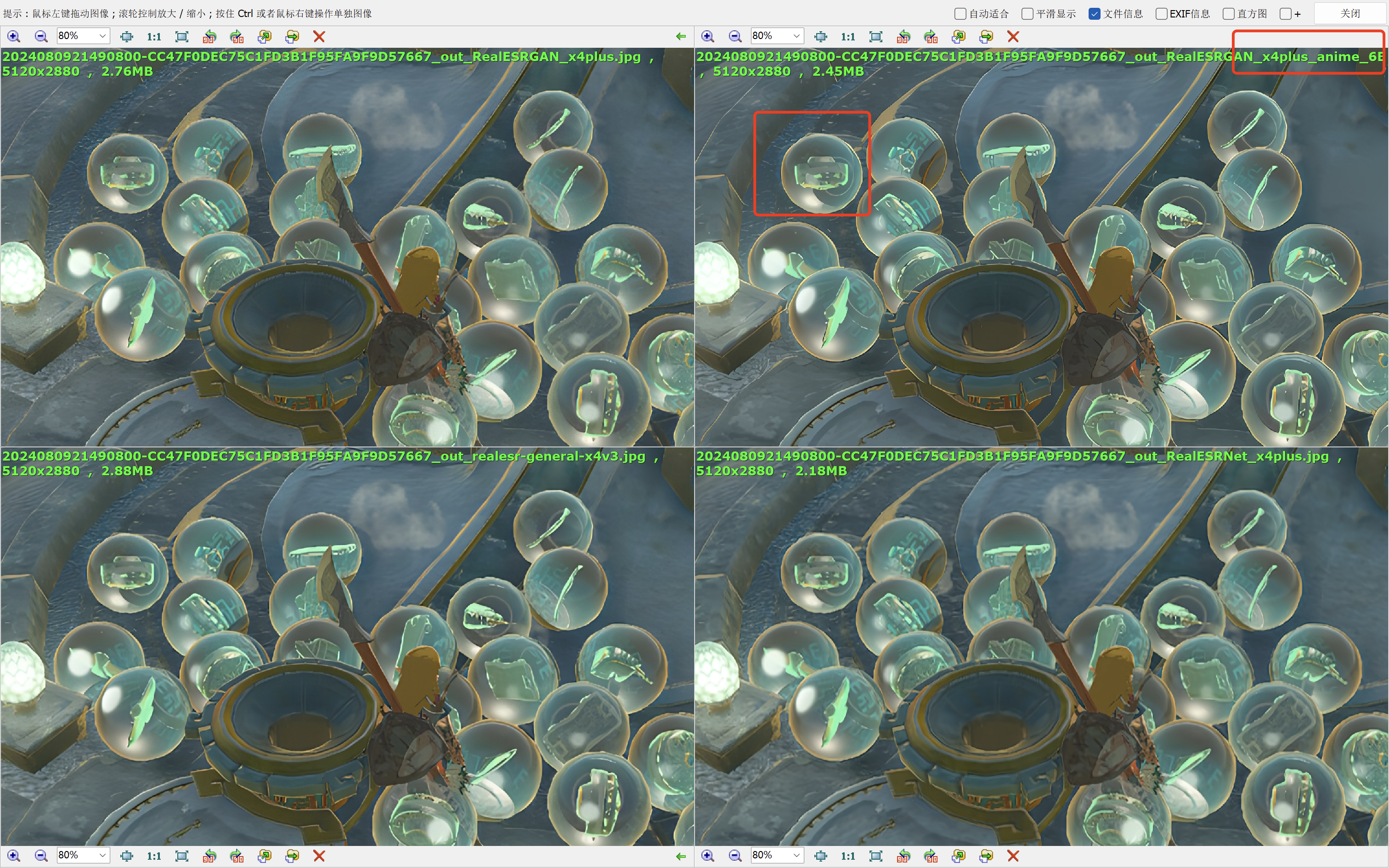The image size is (1389, 868).
Task: Uncheck the 文件信息 checkbox
Action: (x=1095, y=14)
